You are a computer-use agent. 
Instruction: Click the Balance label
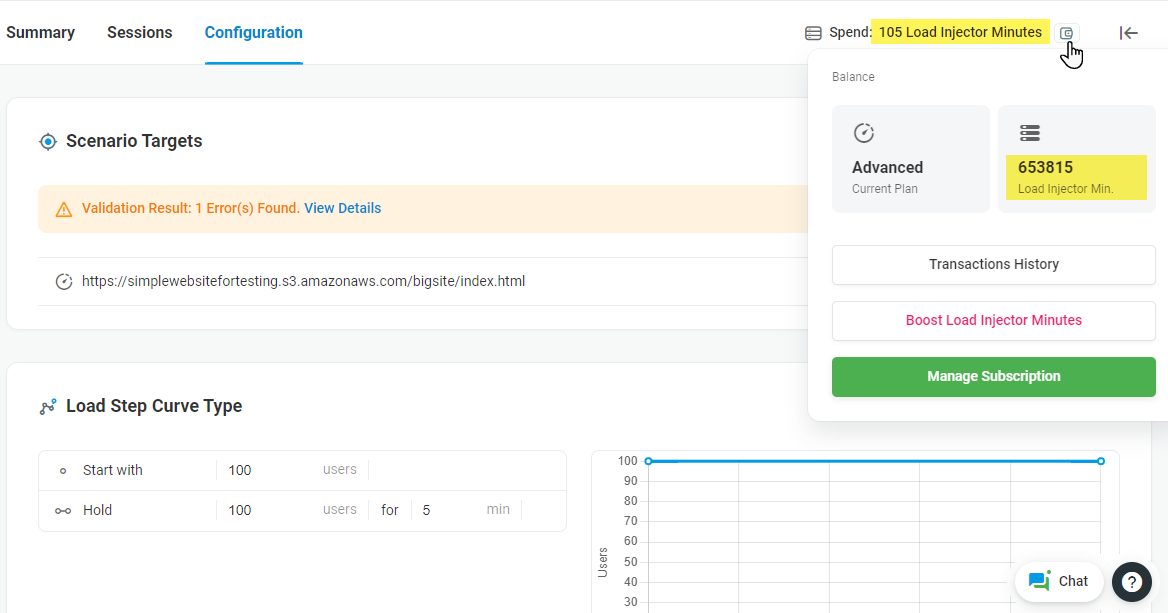coord(853,77)
